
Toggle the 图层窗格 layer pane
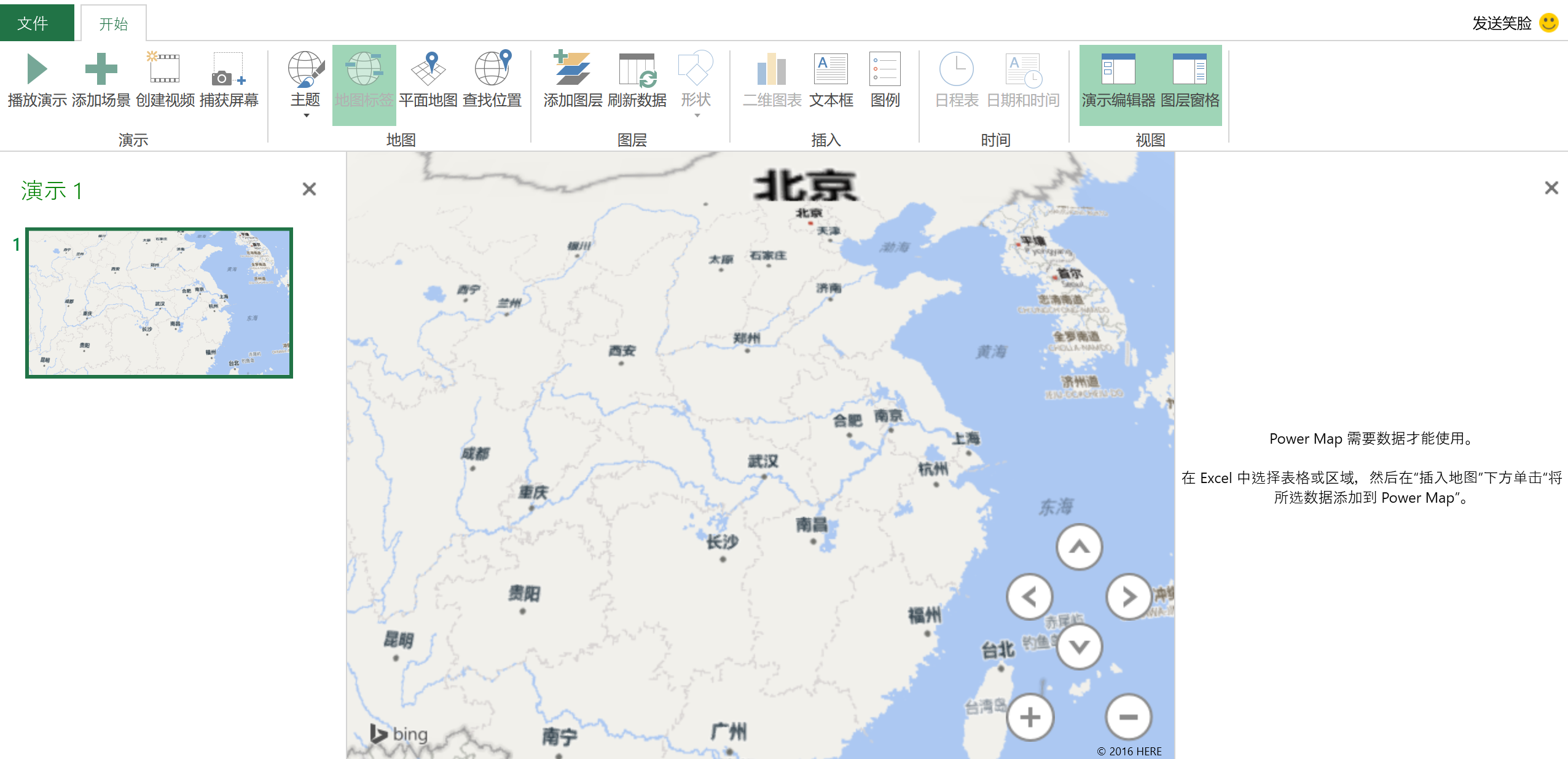1190,85
